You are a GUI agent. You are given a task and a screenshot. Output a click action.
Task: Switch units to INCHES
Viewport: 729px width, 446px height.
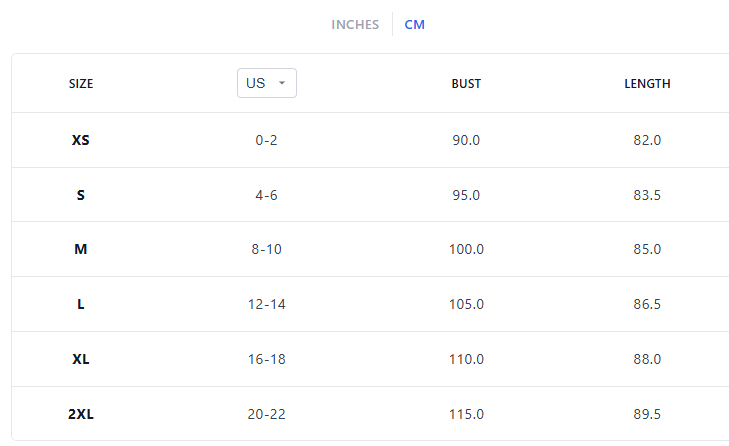(x=355, y=25)
